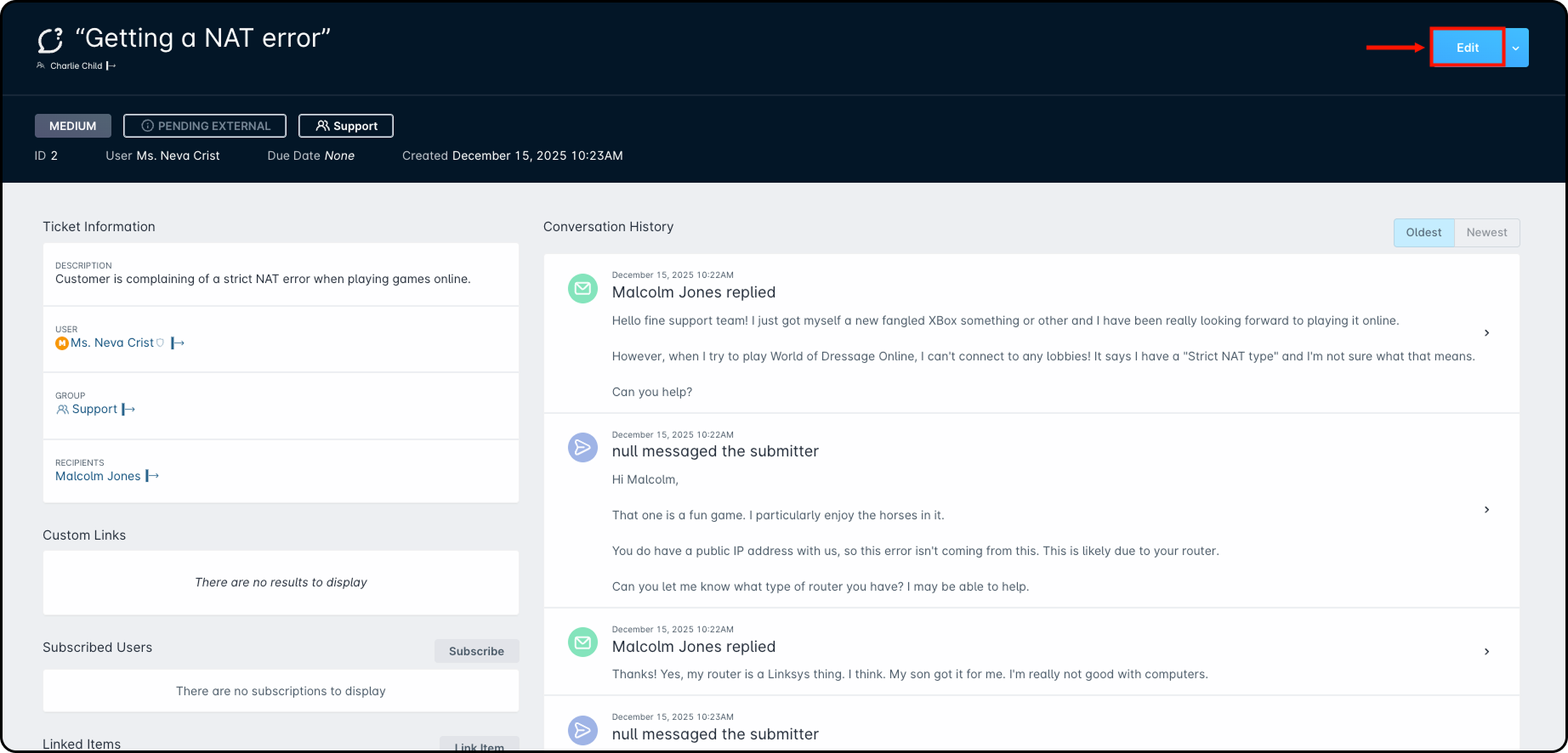This screenshot has width=1568, height=753.
Task: Click the green envelope icon on first reply
Action: (x=582, y=289)
